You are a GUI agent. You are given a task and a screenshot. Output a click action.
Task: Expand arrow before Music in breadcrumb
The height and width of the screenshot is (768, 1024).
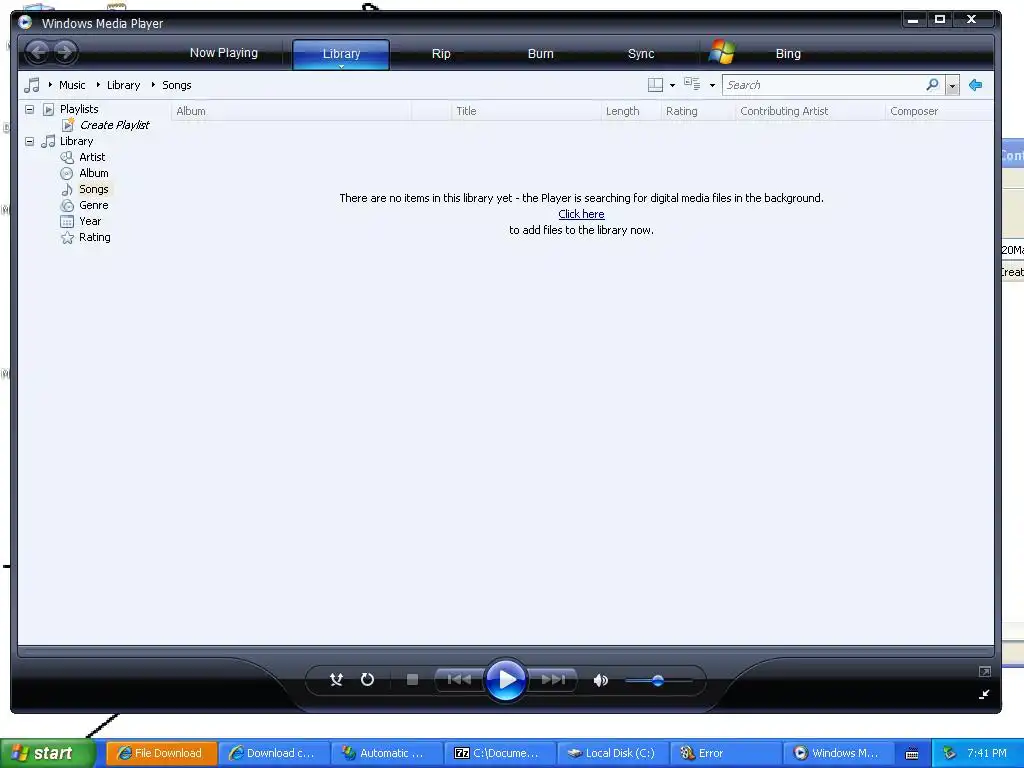[x=50, y=85]
